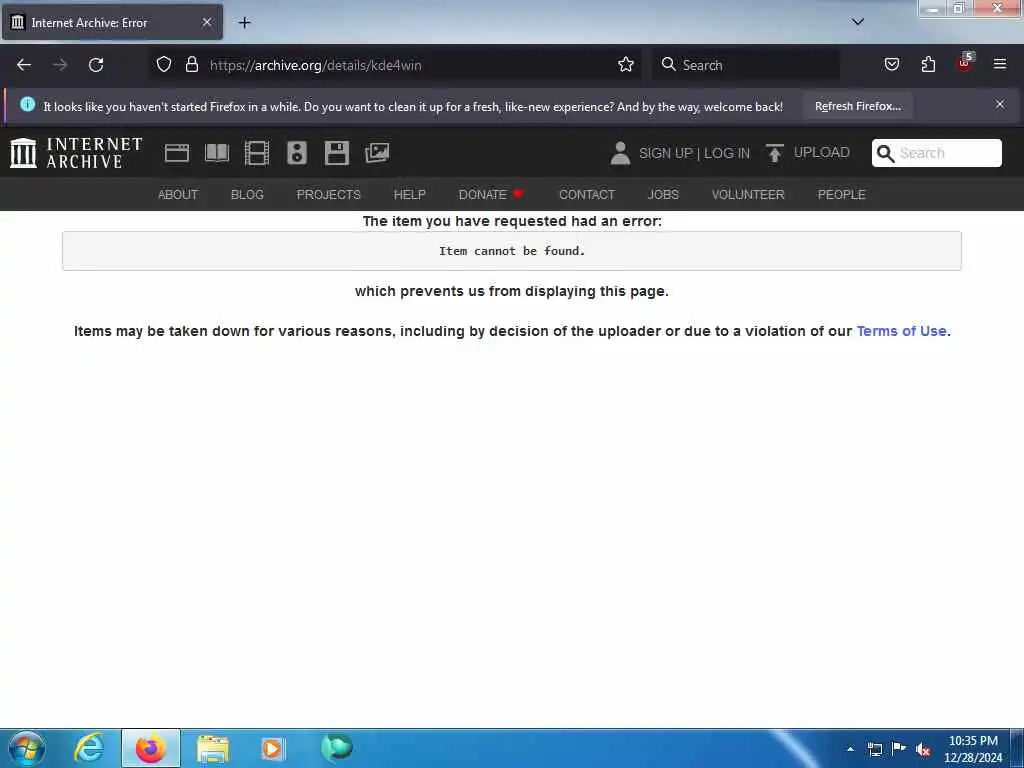Open the Images icon in archive header

point(377,153)
